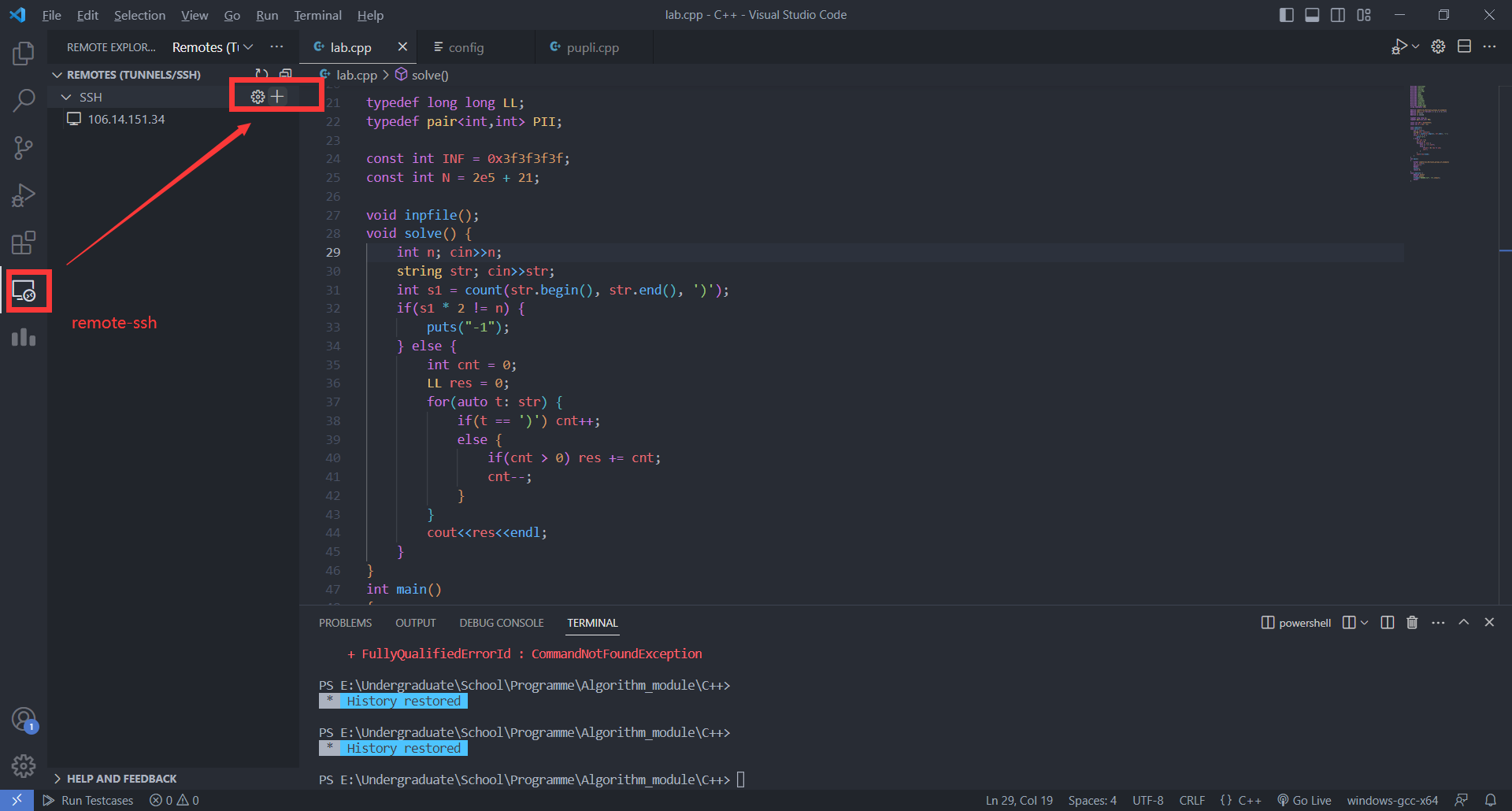Switch to the pupli.cpp tab

click(593, 47)
